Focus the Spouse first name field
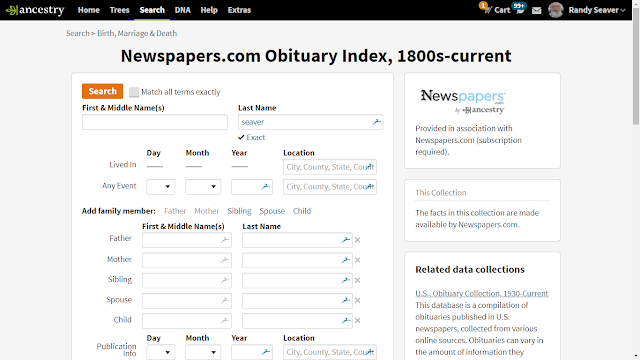The image size is (640, 360). pyautogui.click(x=187, y=300)
